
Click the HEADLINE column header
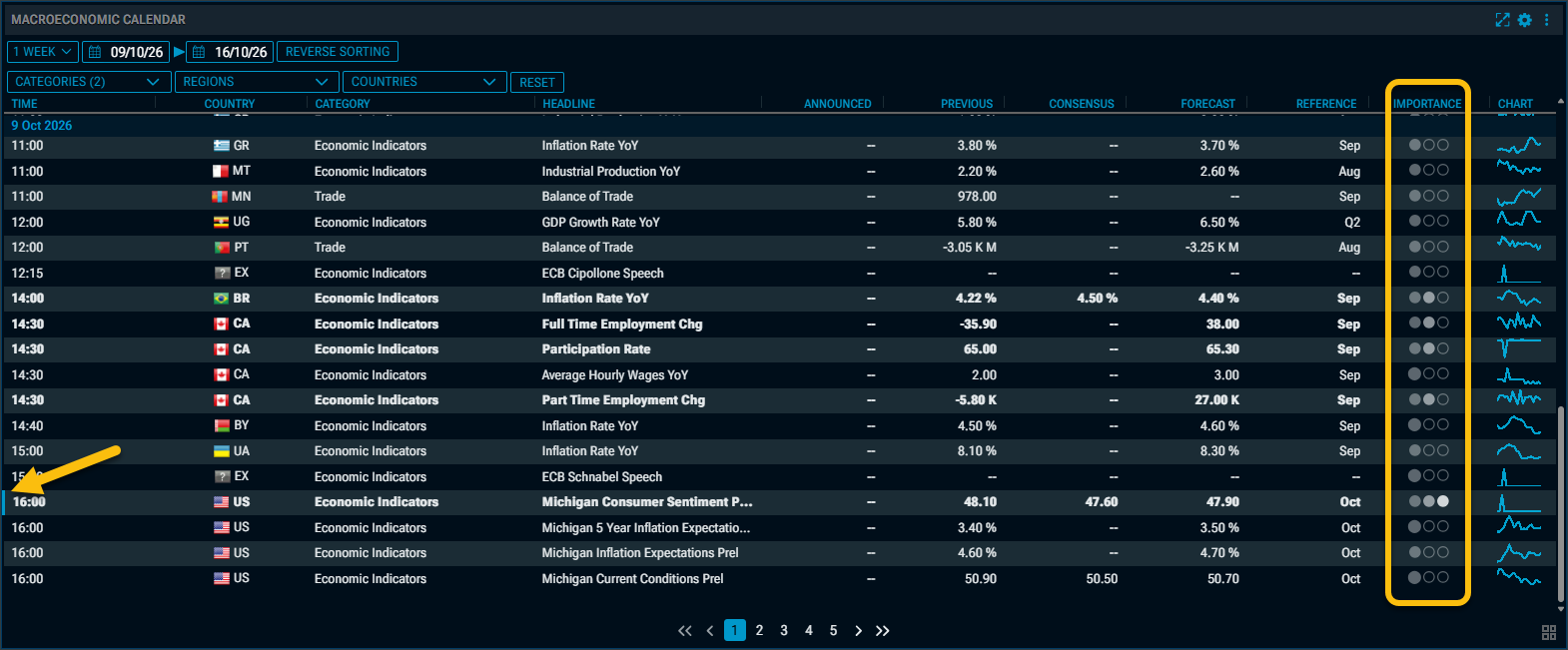tap(569, 104)
